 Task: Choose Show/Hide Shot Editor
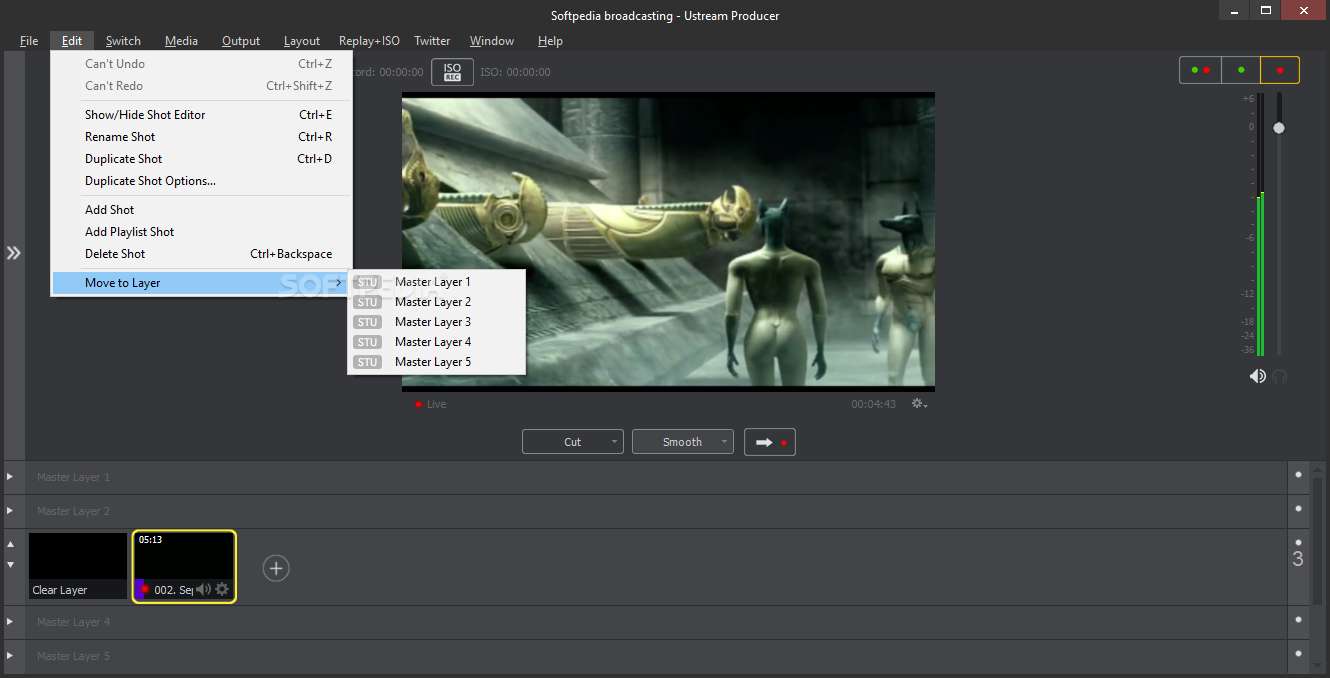[201, 115]
